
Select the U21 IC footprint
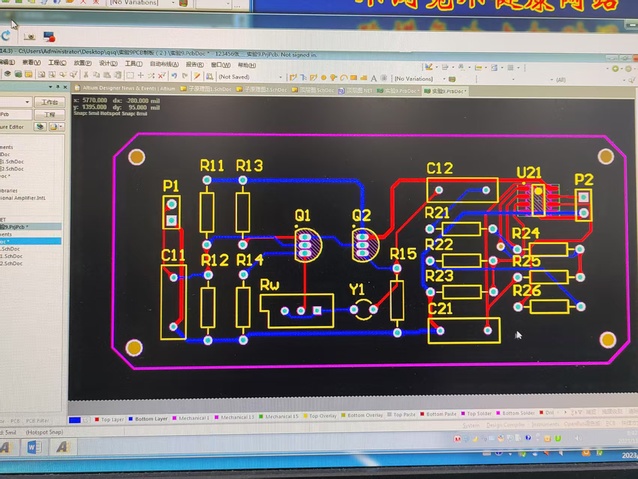[539, 198]
